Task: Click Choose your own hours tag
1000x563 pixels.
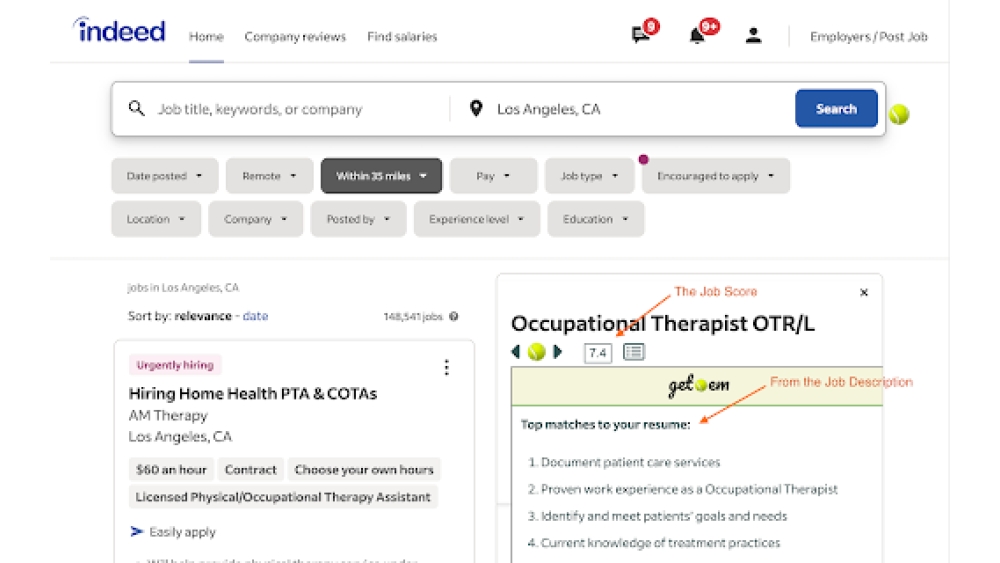Action: pyautogui.click(x=364, y=470)
